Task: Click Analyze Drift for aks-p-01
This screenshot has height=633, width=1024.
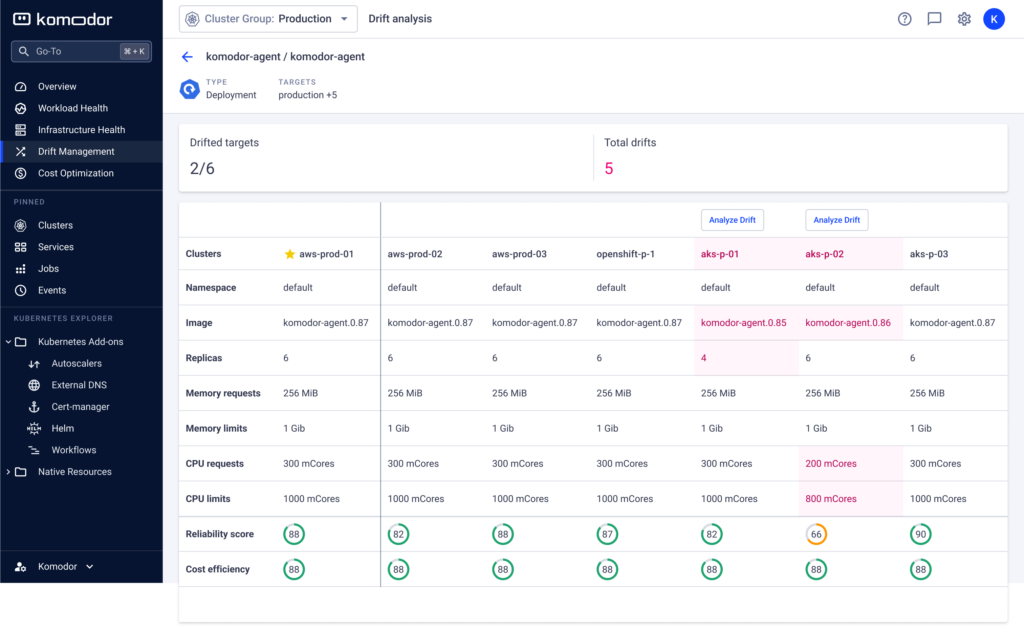Action: coord(732,220)
